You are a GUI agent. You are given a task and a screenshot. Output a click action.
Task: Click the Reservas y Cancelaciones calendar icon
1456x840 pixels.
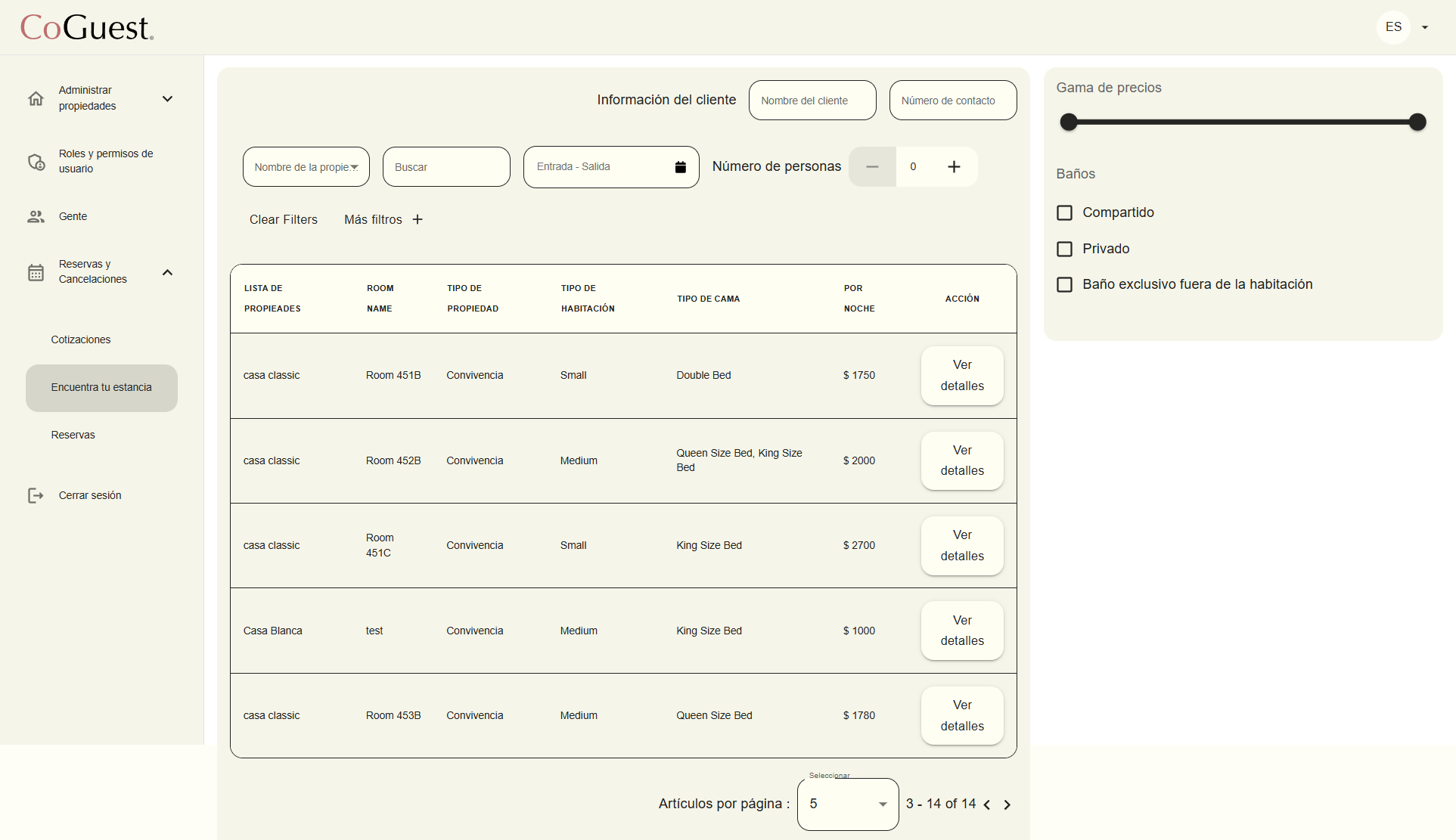tap(36, 272)
